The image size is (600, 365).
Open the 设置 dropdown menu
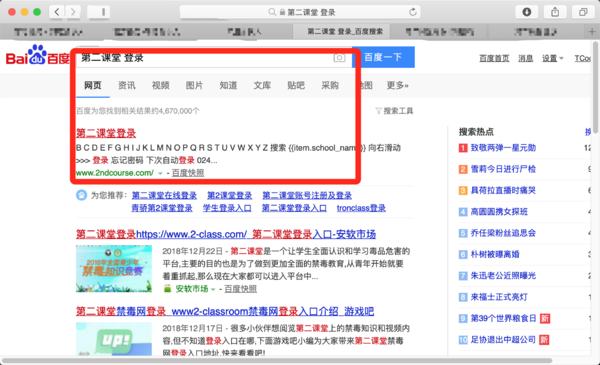pos(553,58)
